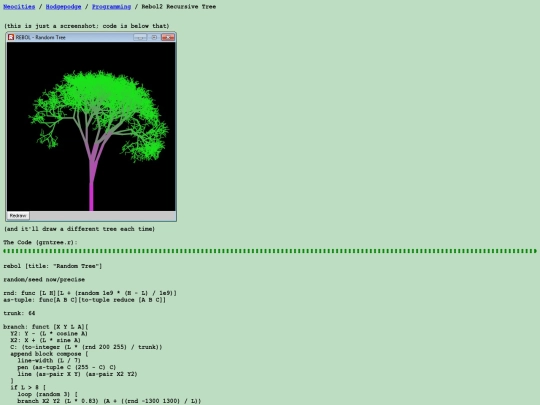Click the Redraw button in the screenshot
This screenshot has width=540, height=405.
(18, 216)
